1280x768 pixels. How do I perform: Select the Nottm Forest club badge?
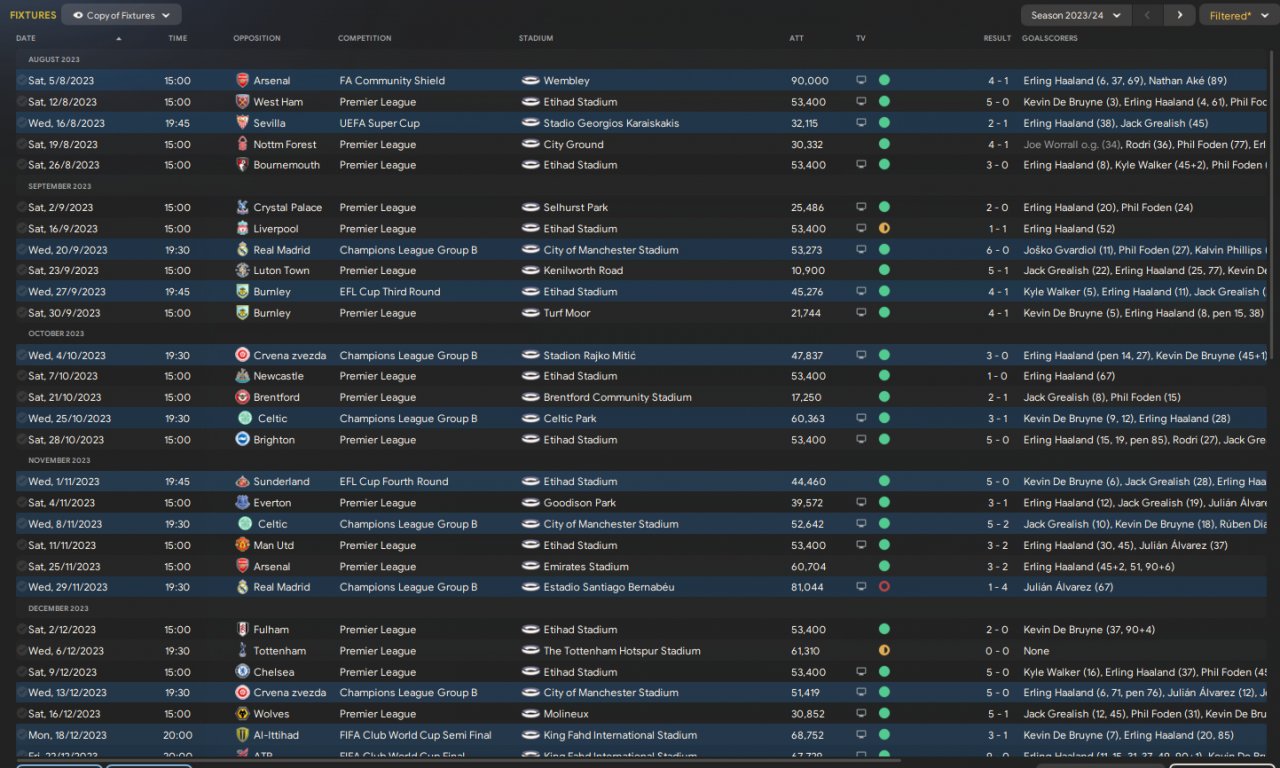pyautogui.click(x=242, y=144)
